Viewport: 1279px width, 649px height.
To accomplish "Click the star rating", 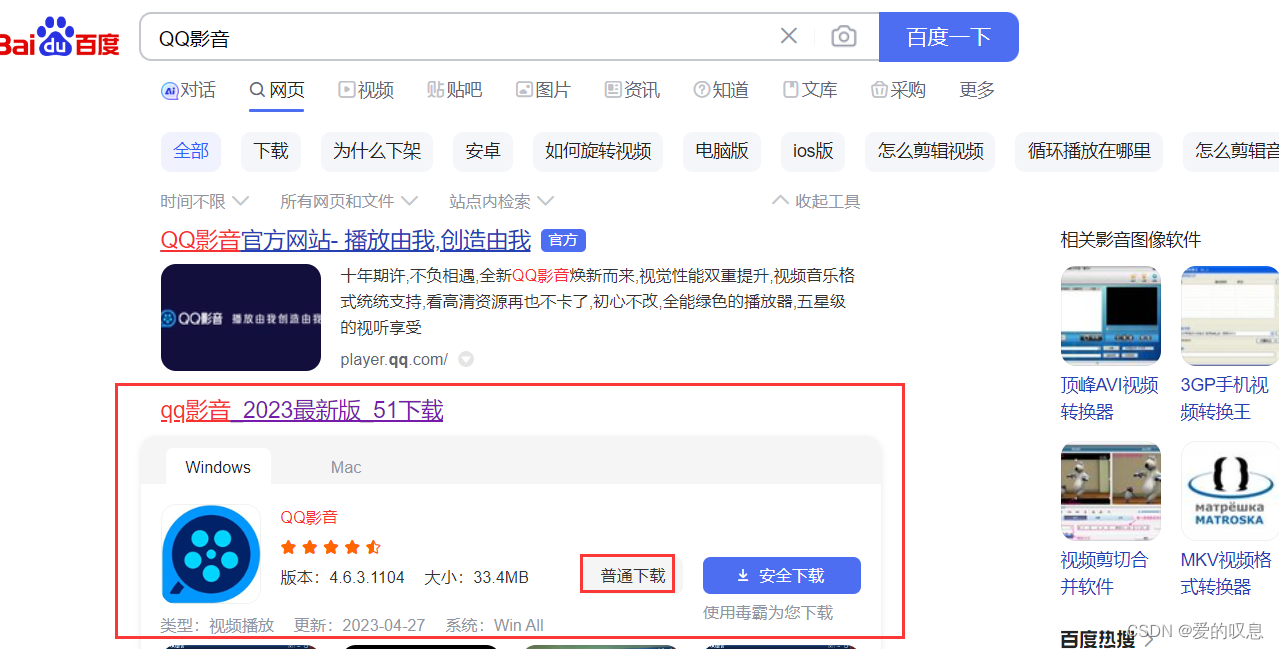I will point(331,547).
